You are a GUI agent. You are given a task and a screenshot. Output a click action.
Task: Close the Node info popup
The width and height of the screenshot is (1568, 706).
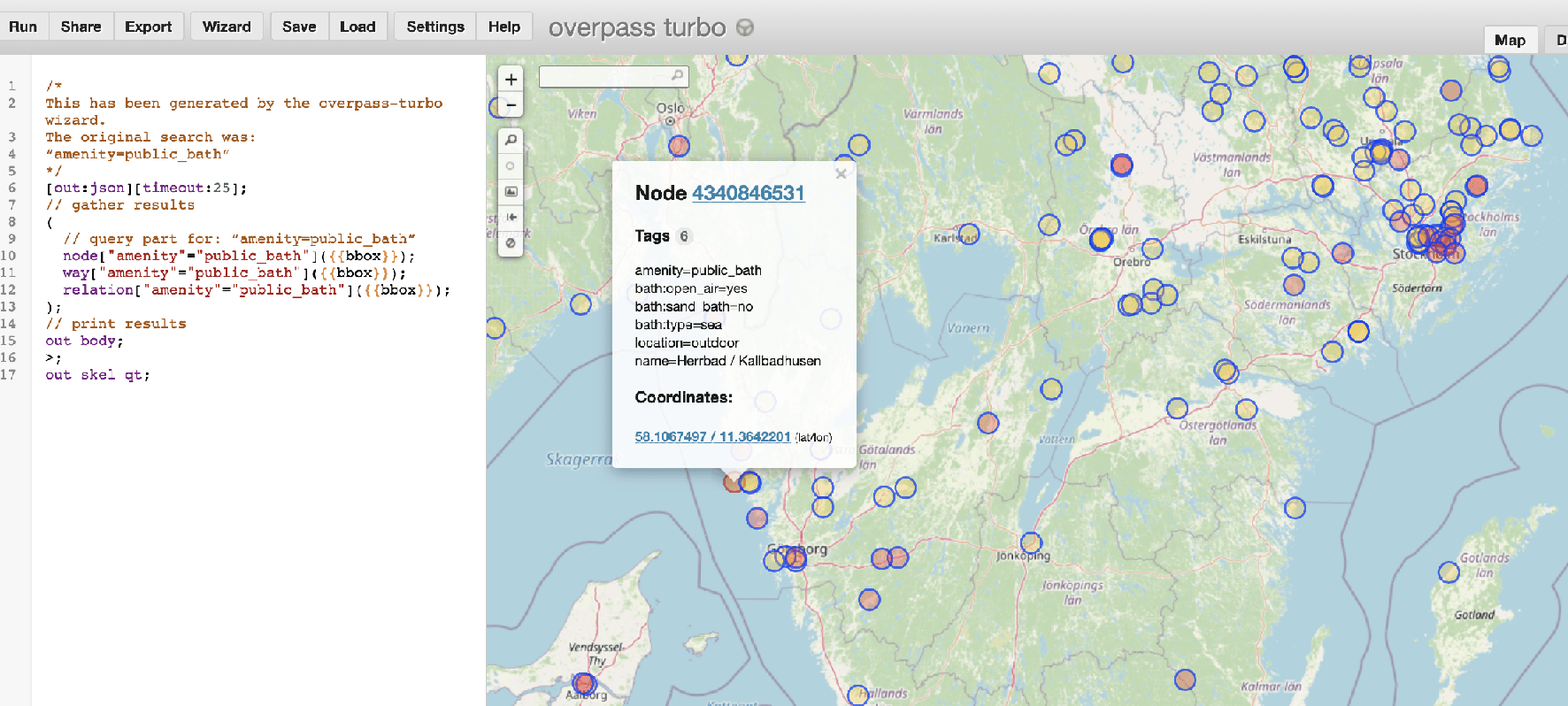coord(841,174)
